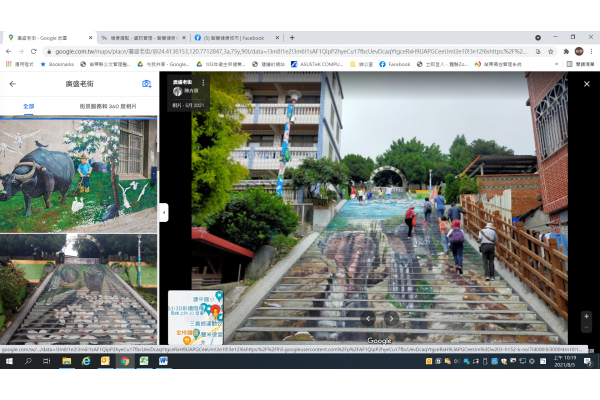Close the photo viewer with the X
The height and width of the screenshot is (400, 600).
pyautogui.click(x=587, y=84)
